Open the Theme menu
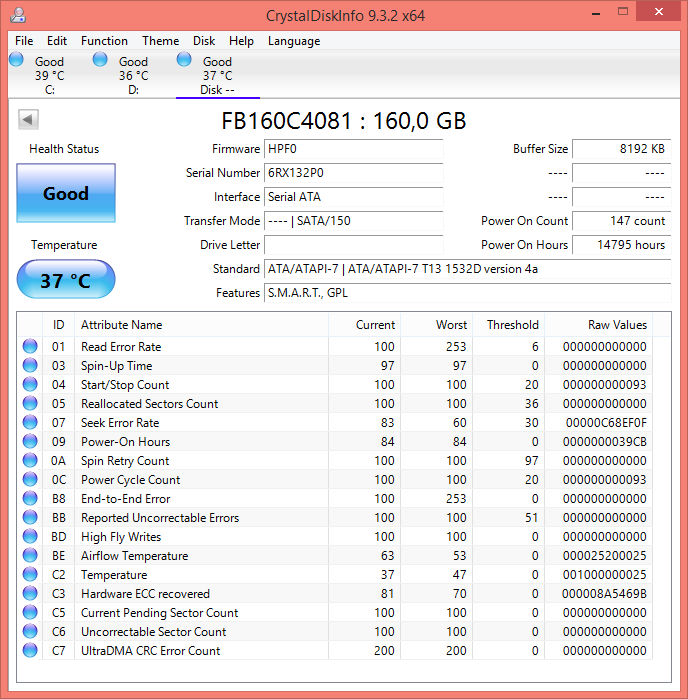 (161, 41)
